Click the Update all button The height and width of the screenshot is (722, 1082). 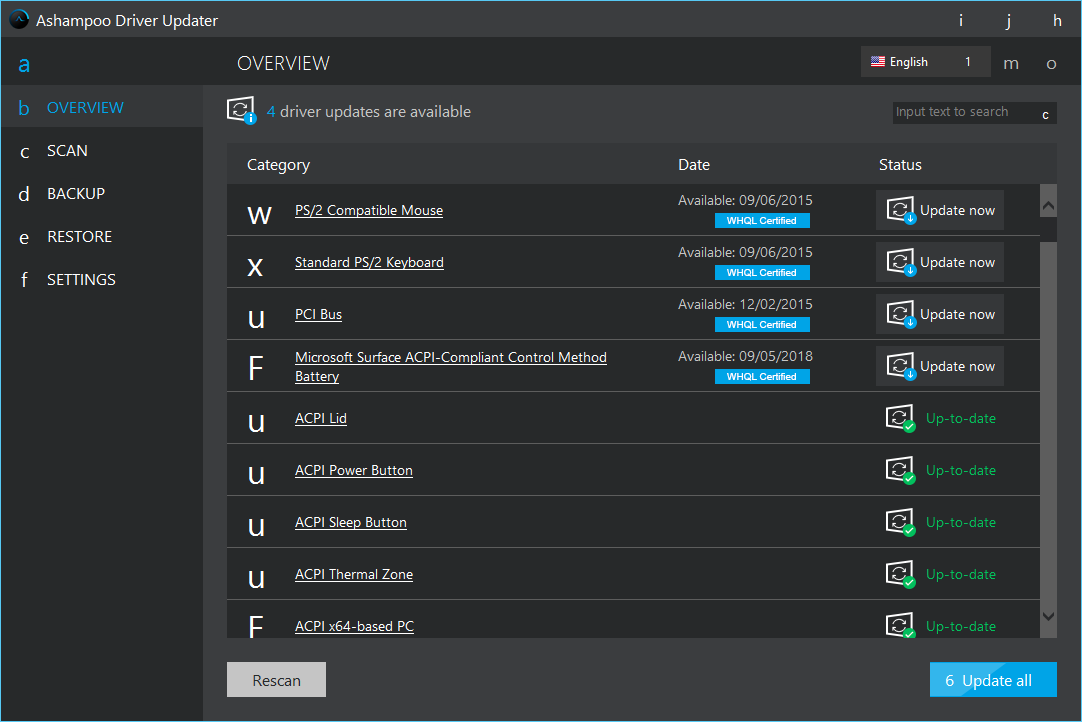(993, 680)
